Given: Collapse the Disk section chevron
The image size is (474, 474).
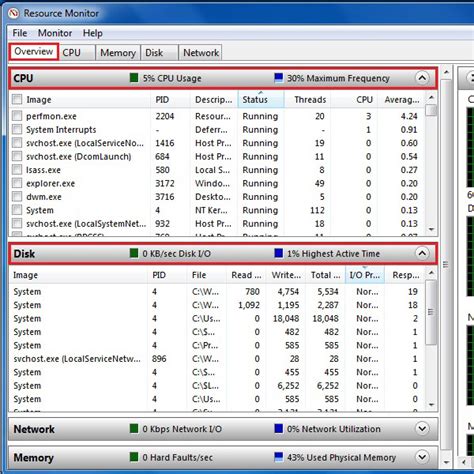Looking at the screenshot, I should tap(422, 253).
